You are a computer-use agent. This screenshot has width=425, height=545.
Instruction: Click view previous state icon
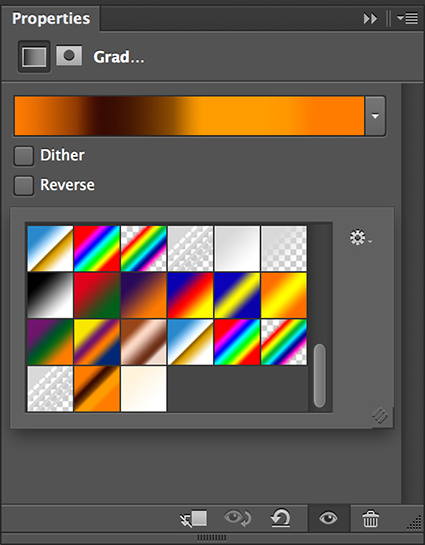(238, 519)
